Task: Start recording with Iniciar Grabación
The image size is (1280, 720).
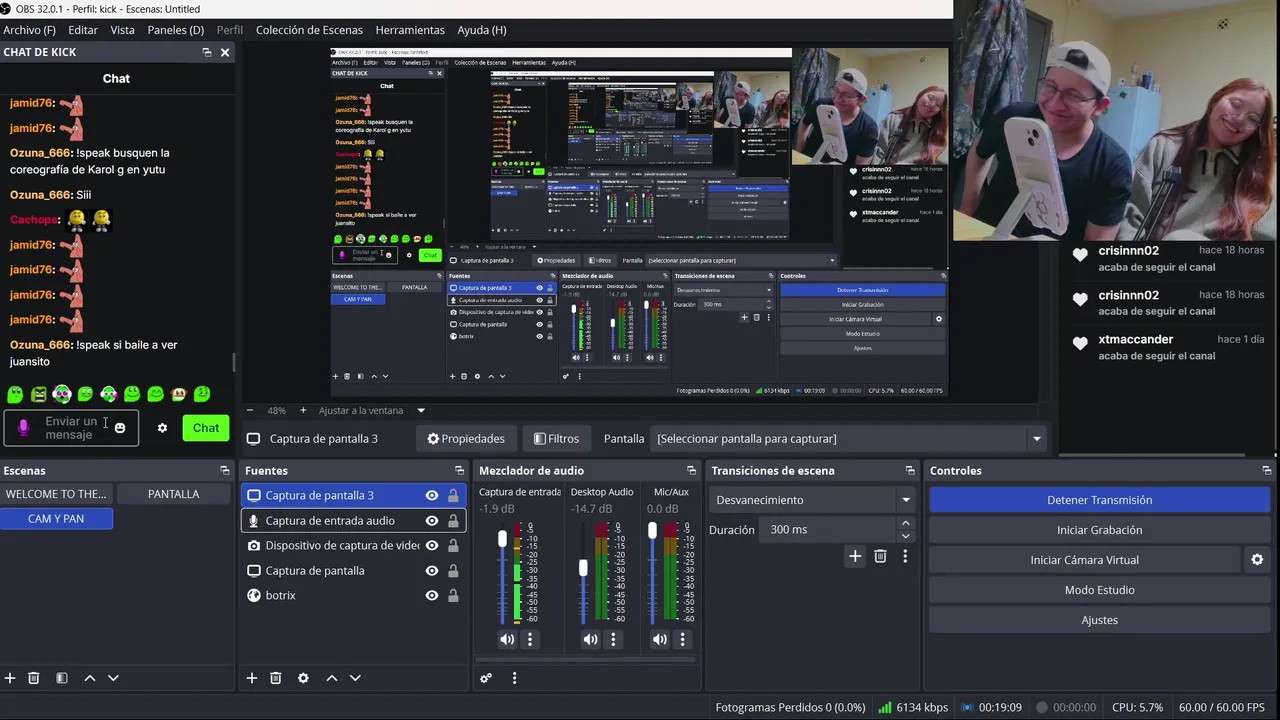Action: [1099, 530]
